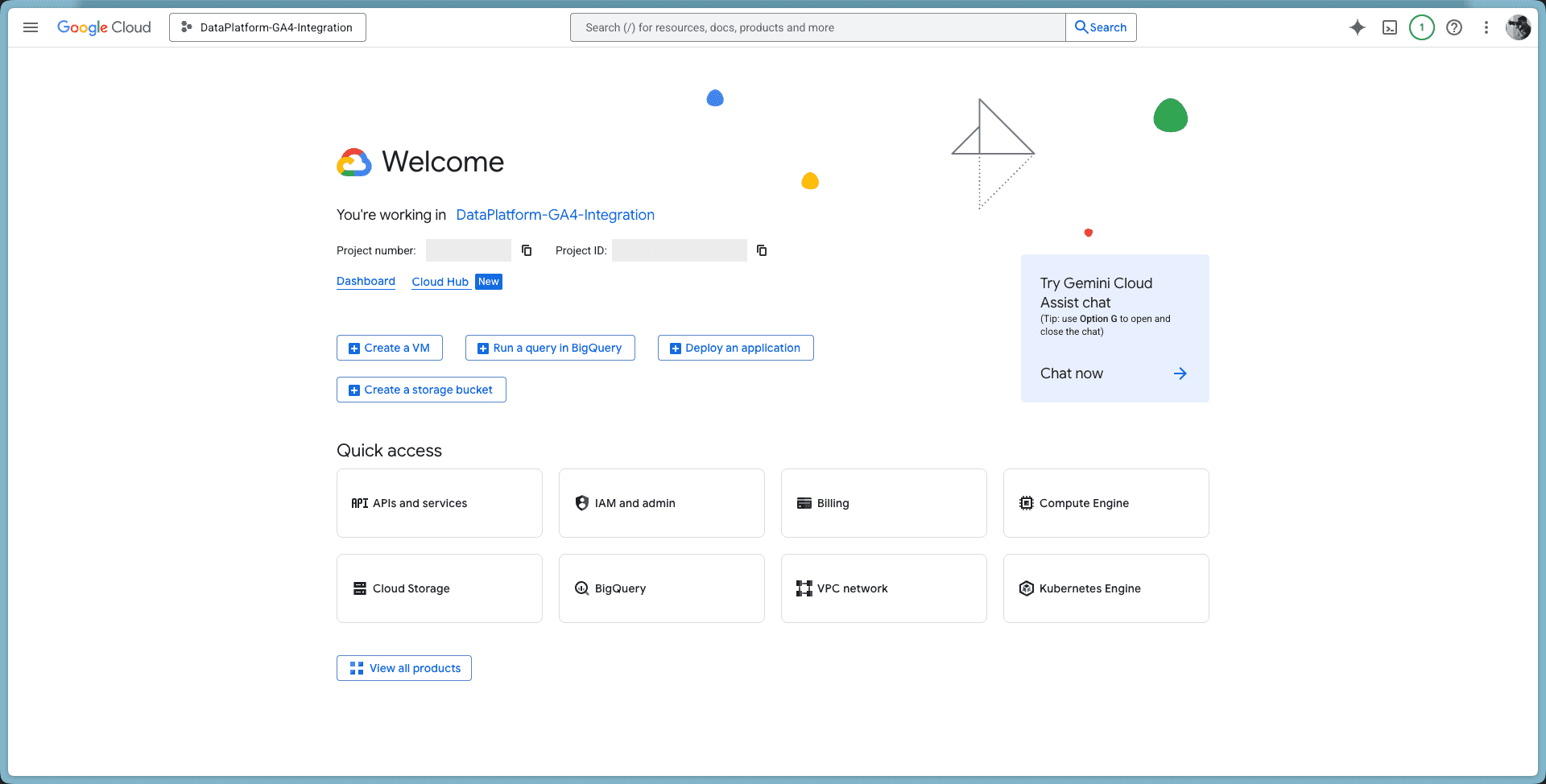
Task: Click the Billing credit card icon
Action: click(x=804, y=503)
